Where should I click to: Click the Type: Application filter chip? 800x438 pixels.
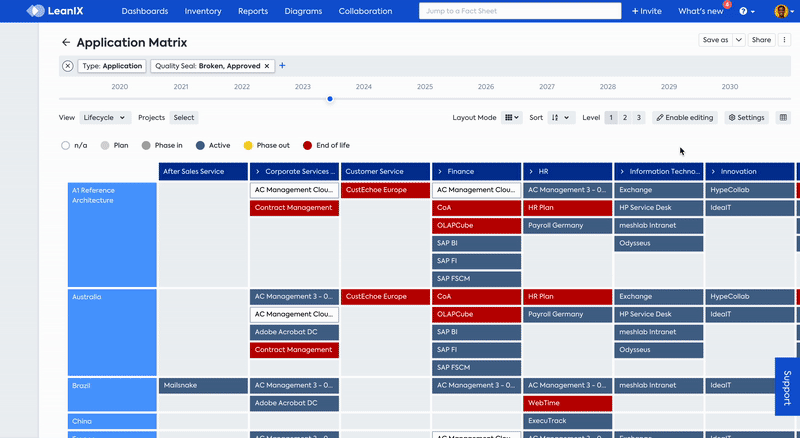112,66
